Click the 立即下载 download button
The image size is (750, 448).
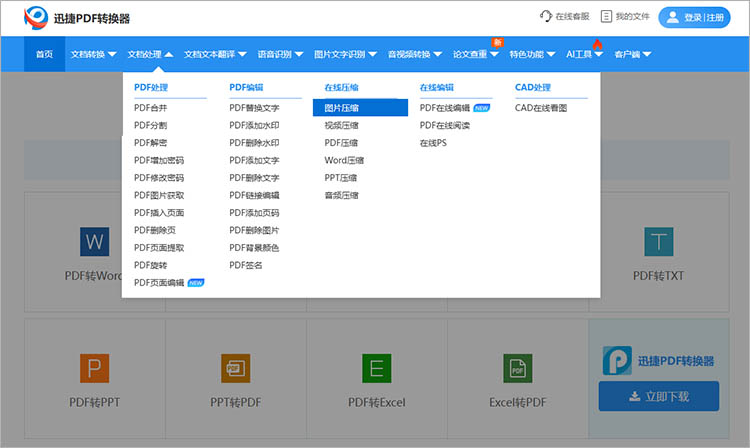click(659, 396)
